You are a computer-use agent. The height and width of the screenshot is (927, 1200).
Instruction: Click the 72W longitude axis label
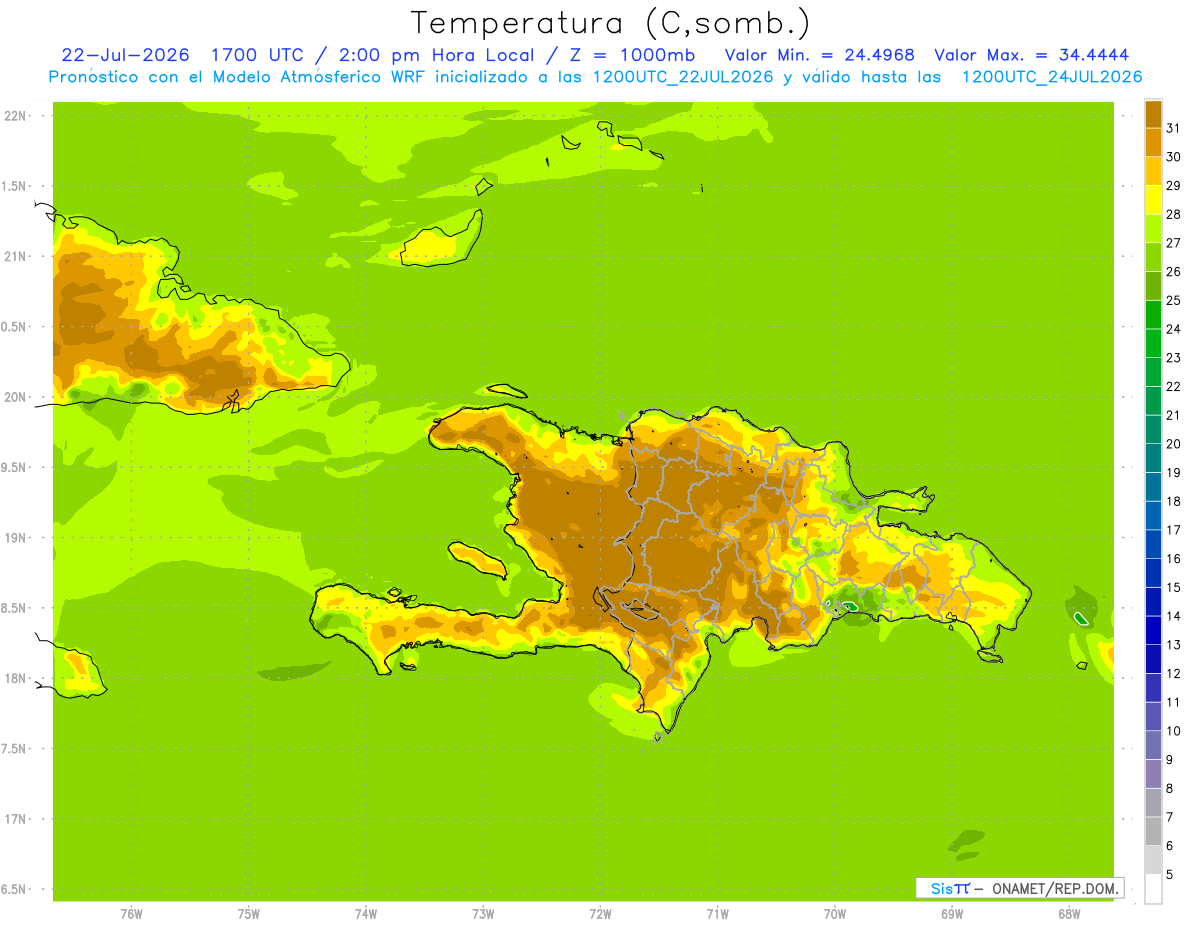tap(600, 913)
